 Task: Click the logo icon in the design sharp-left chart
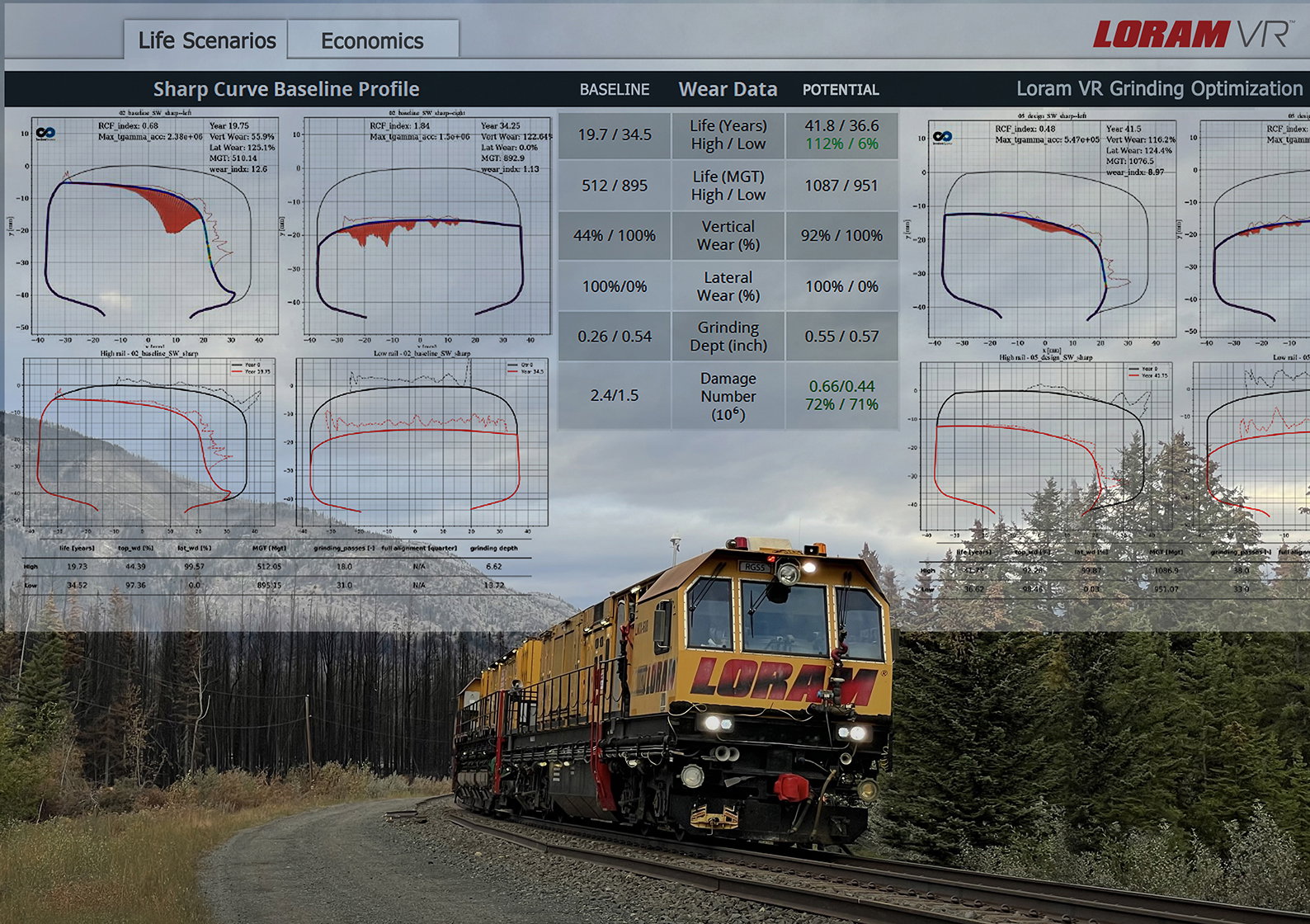(x=942, y=136)
